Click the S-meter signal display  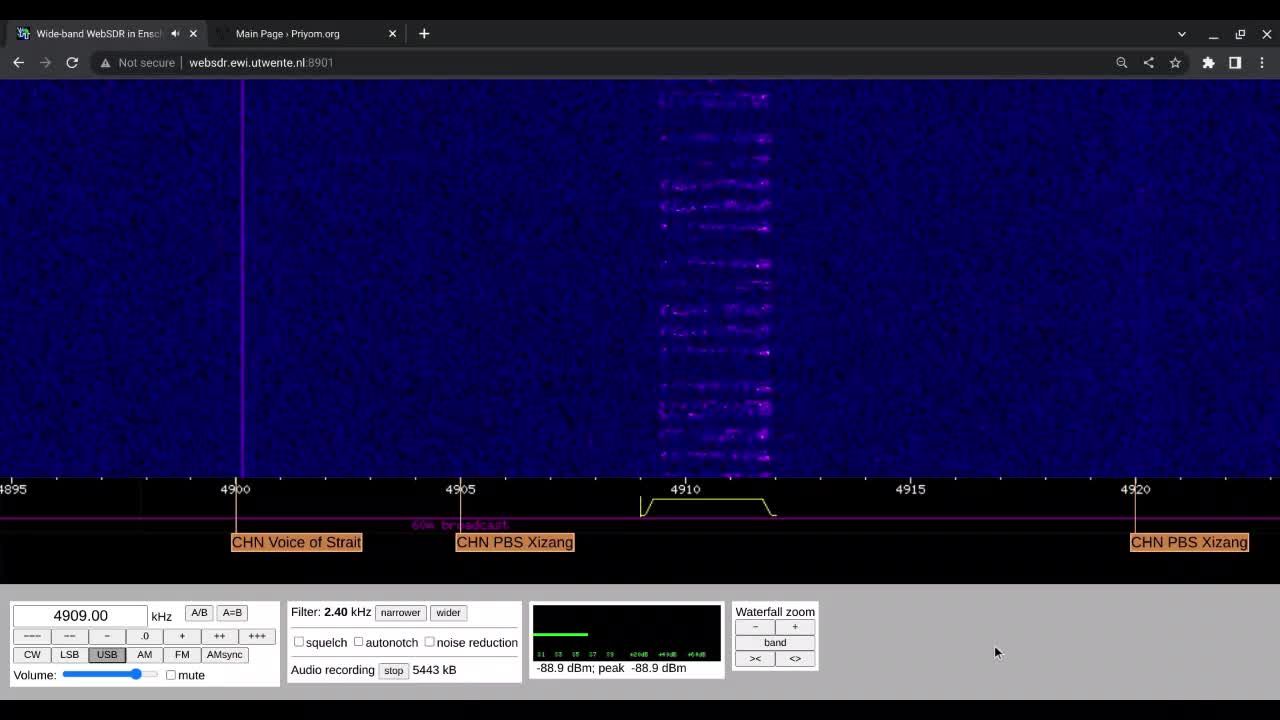[x=626, y=632]
